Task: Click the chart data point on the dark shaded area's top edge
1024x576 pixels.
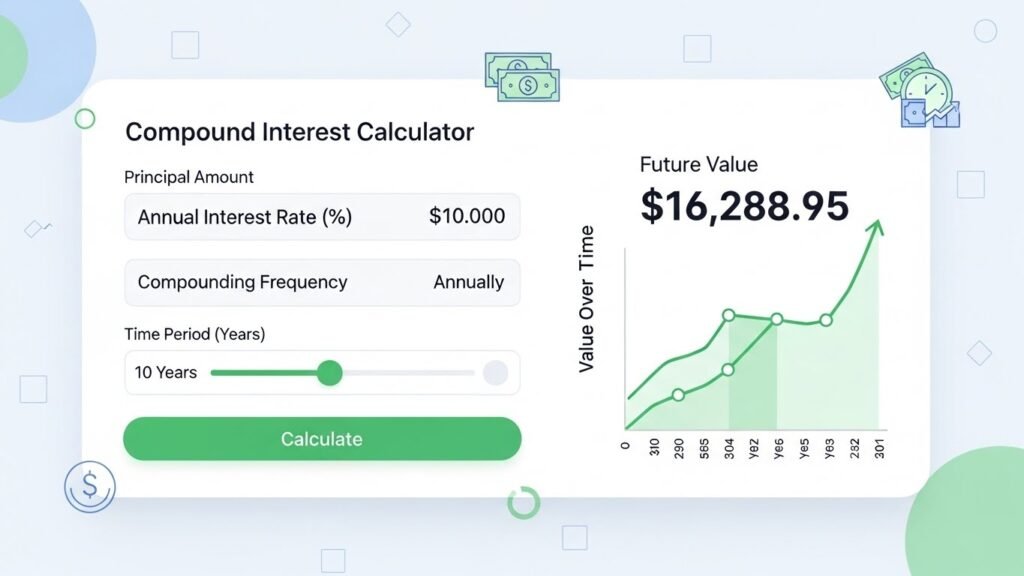Action: coord(728,315)
